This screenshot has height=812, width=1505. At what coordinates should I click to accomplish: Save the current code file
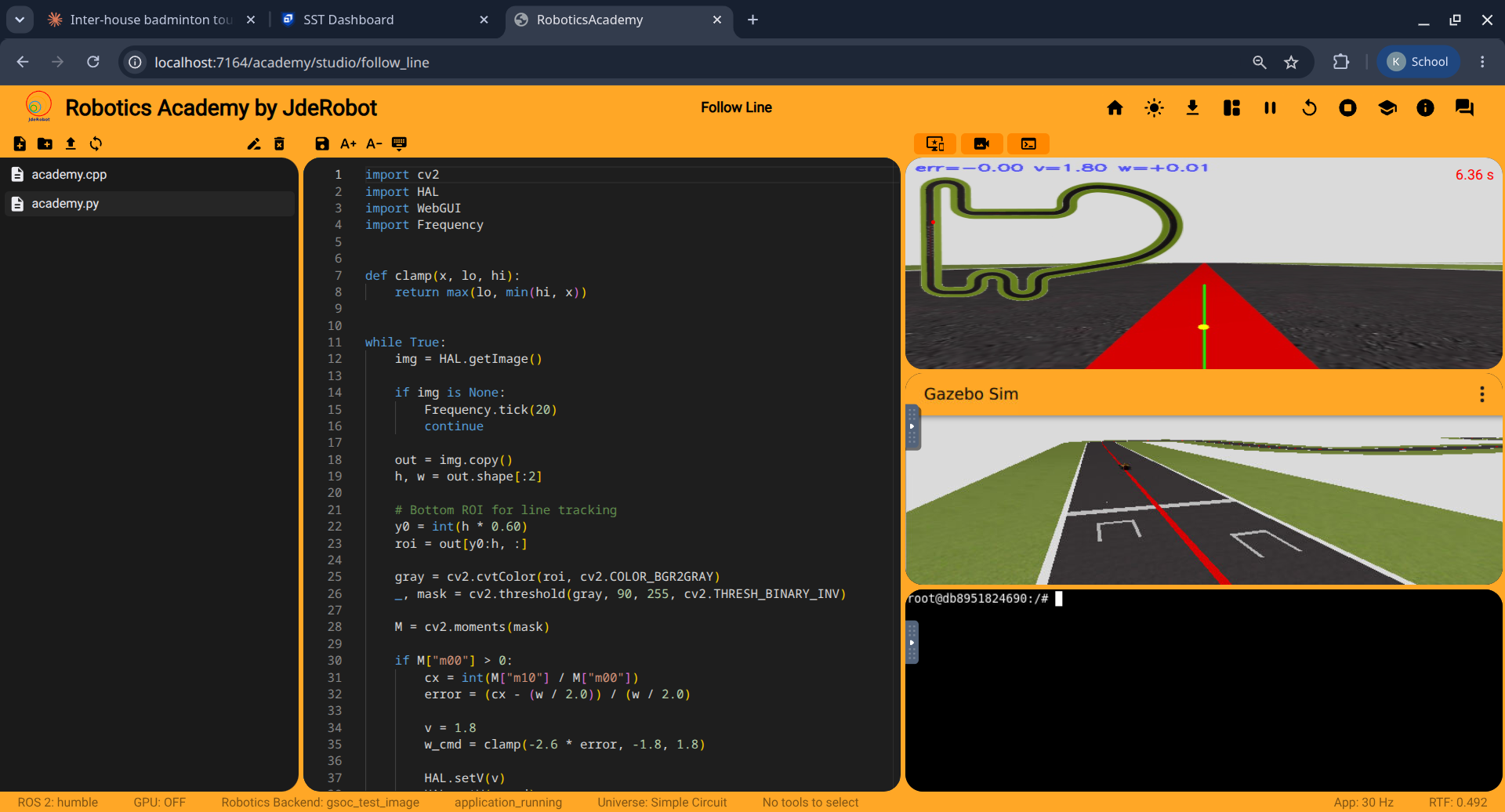pos(322,143)
